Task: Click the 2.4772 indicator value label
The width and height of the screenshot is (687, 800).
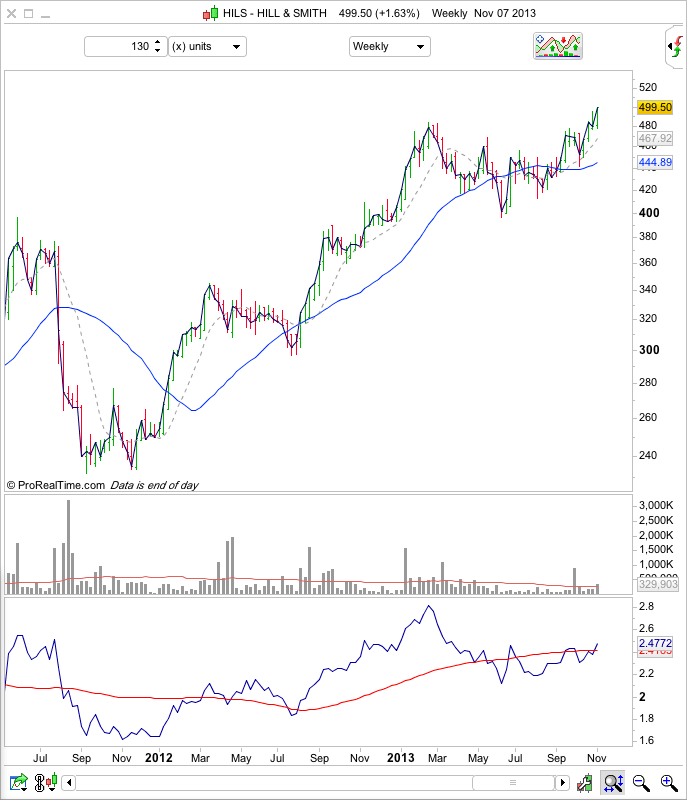Action: pos(655,643)
